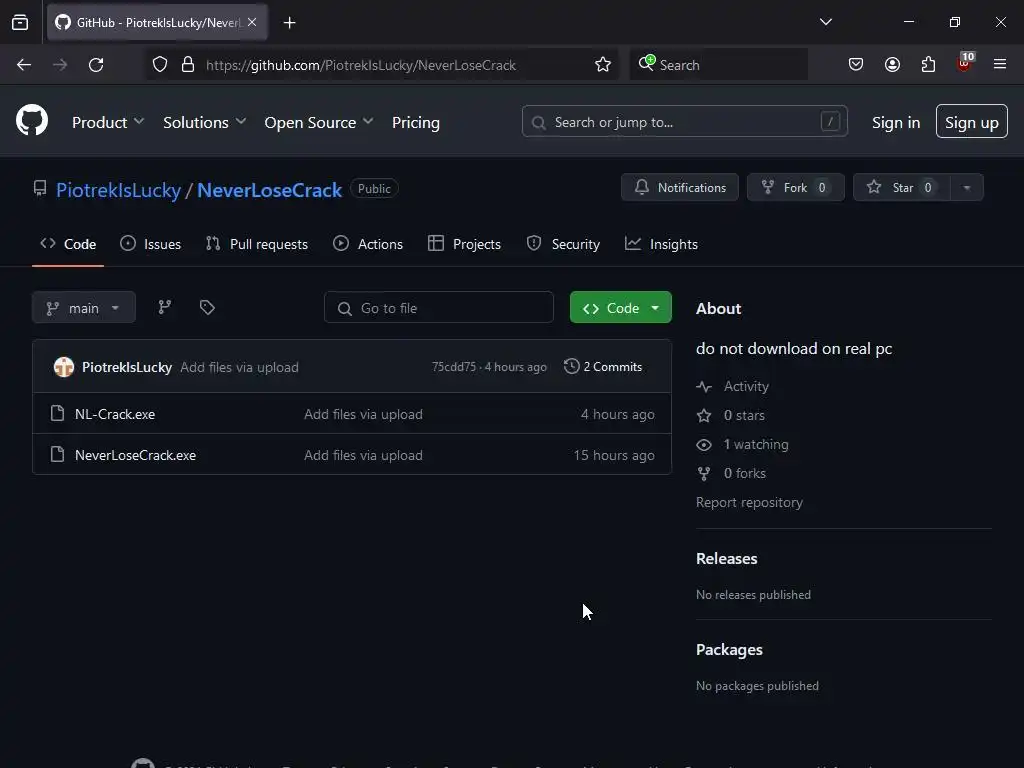Open uBlock Origin extension icon
The width and height of the screenshot is (1024, 768).
click(965, 63)
